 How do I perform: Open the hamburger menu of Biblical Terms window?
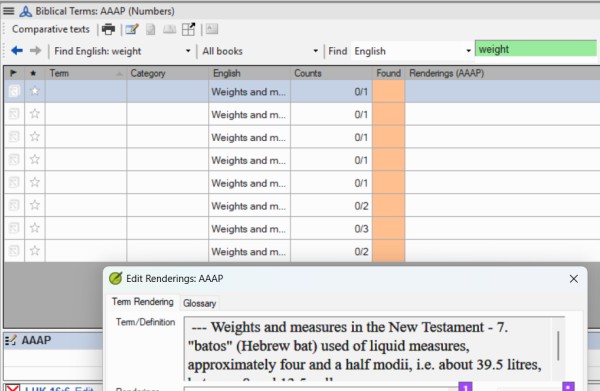(x=8, y=11)
